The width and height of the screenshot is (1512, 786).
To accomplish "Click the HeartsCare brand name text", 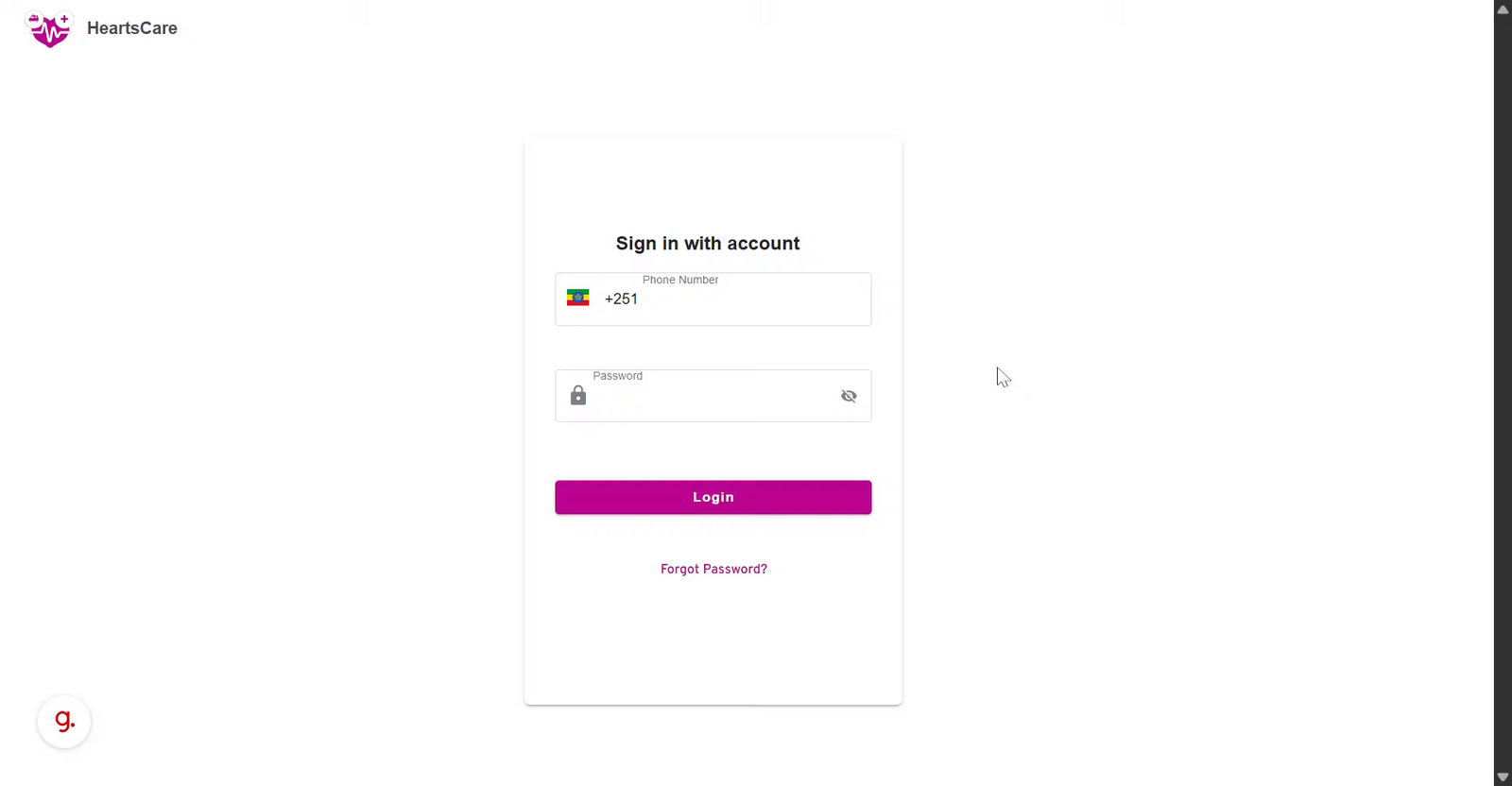I will point(132,28).
